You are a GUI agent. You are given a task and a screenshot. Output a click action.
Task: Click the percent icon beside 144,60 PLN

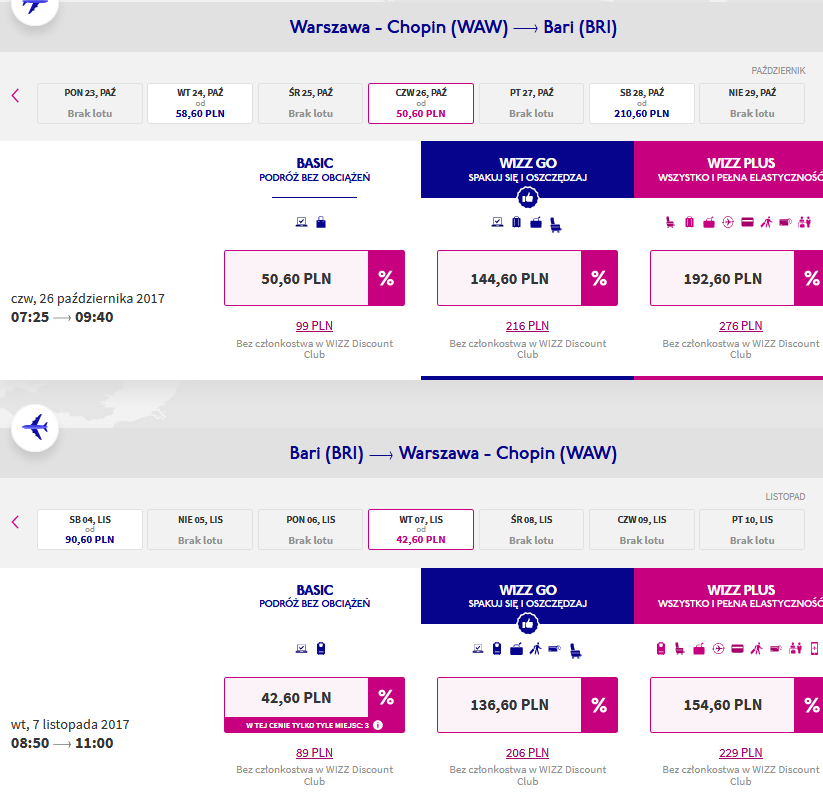599,278
